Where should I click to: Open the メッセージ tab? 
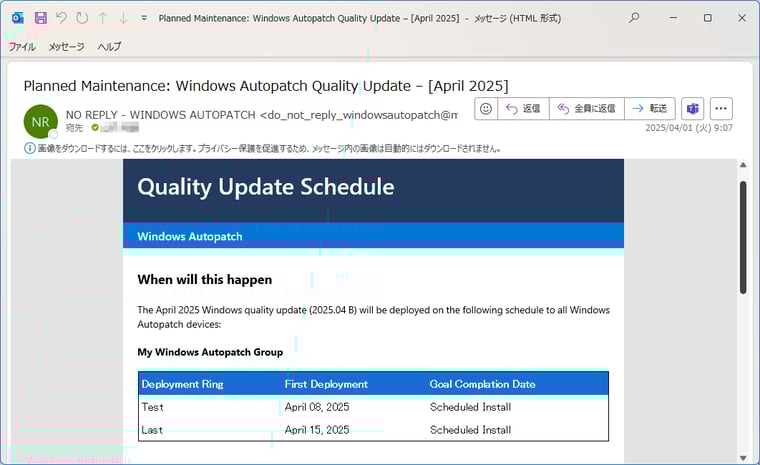66,47
